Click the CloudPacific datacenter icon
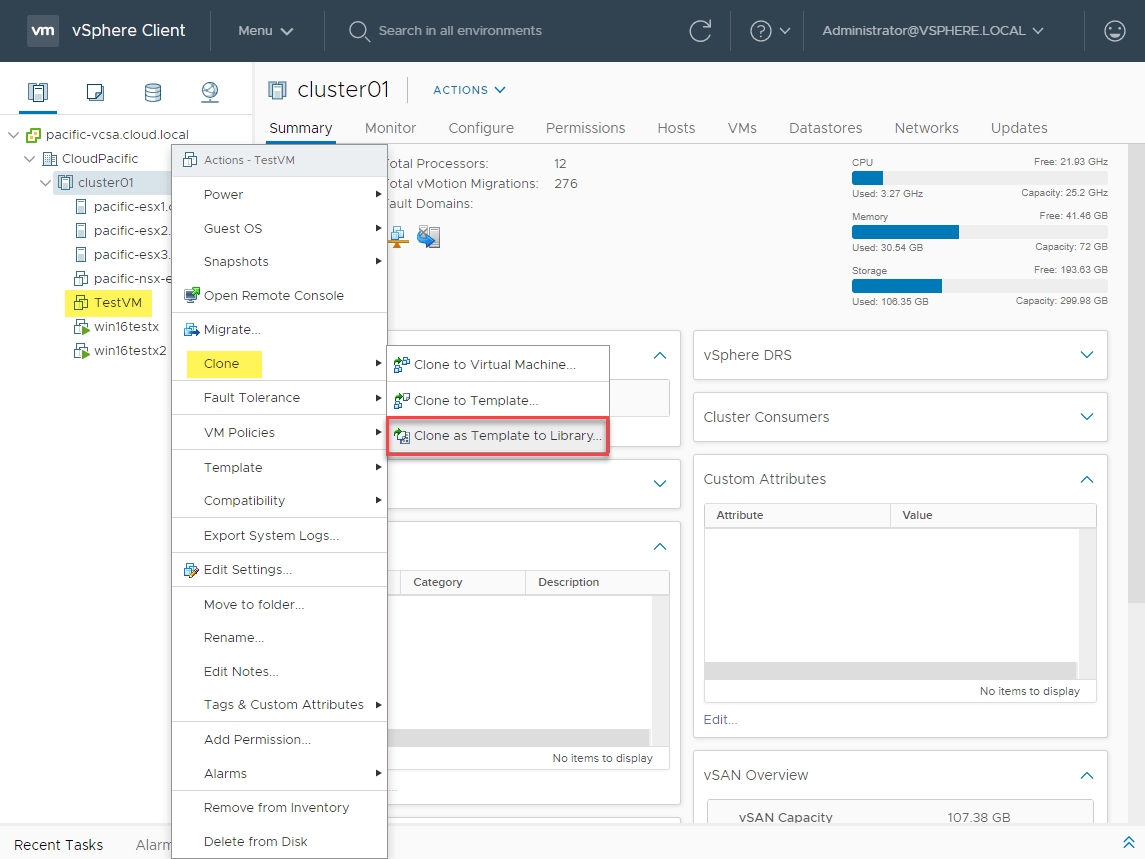 50,159
